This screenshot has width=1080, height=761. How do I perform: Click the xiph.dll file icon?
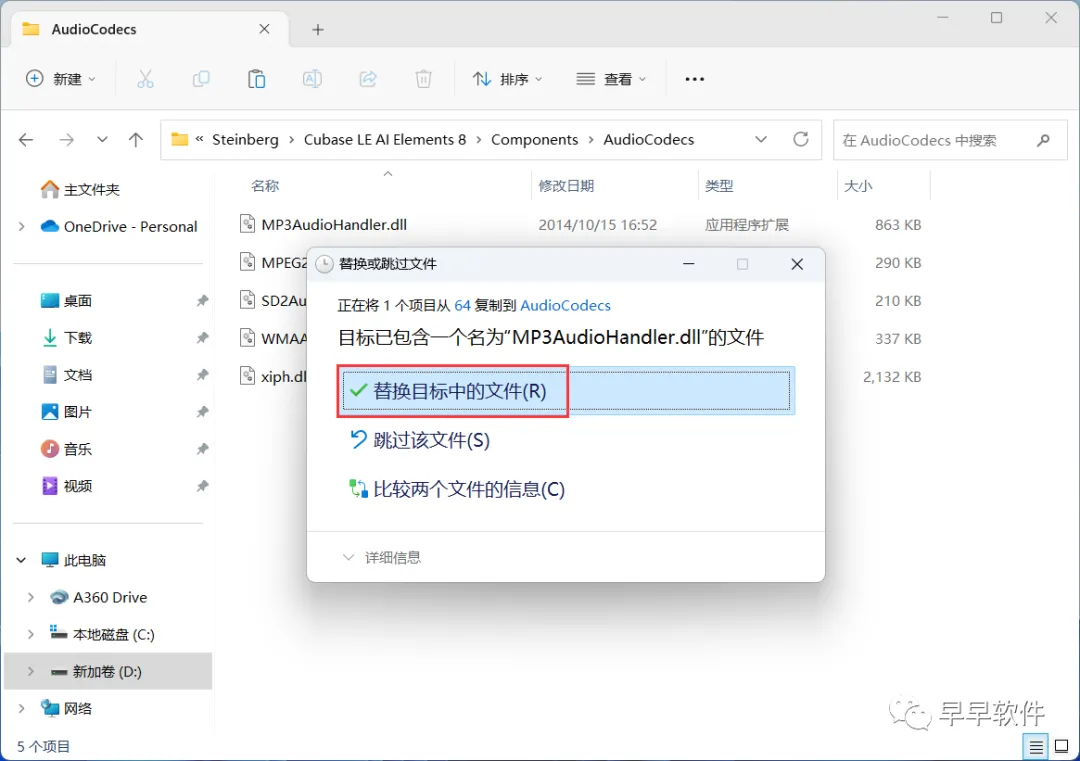point(247,376)
